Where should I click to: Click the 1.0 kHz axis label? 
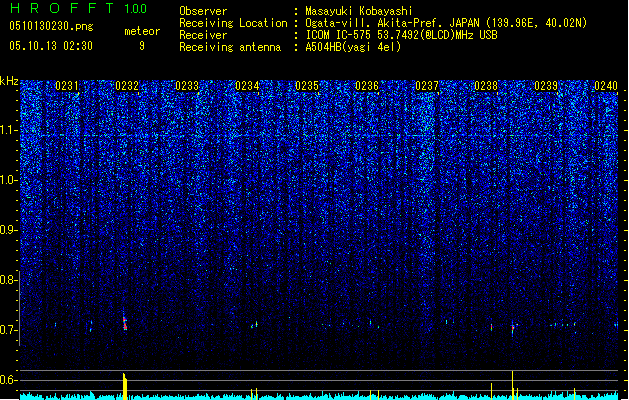(x=9, y=180)
